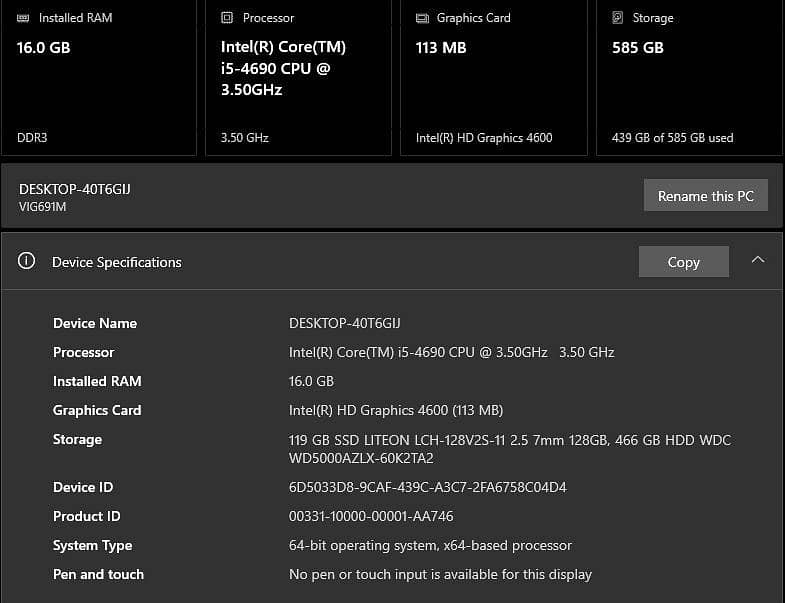
Task: Select the Processor row value text
Action: tap(452, 352)
